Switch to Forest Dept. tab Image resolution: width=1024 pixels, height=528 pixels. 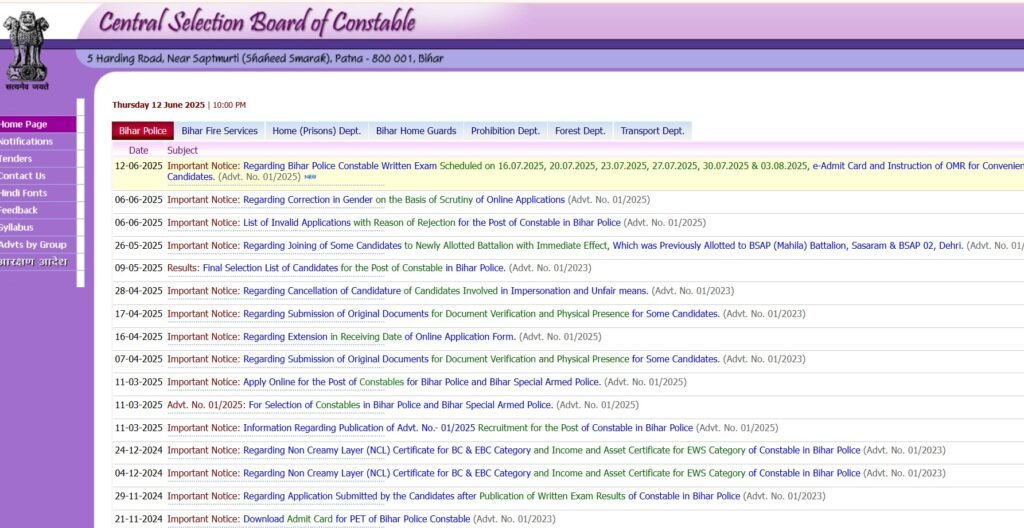tap(581, 131)
